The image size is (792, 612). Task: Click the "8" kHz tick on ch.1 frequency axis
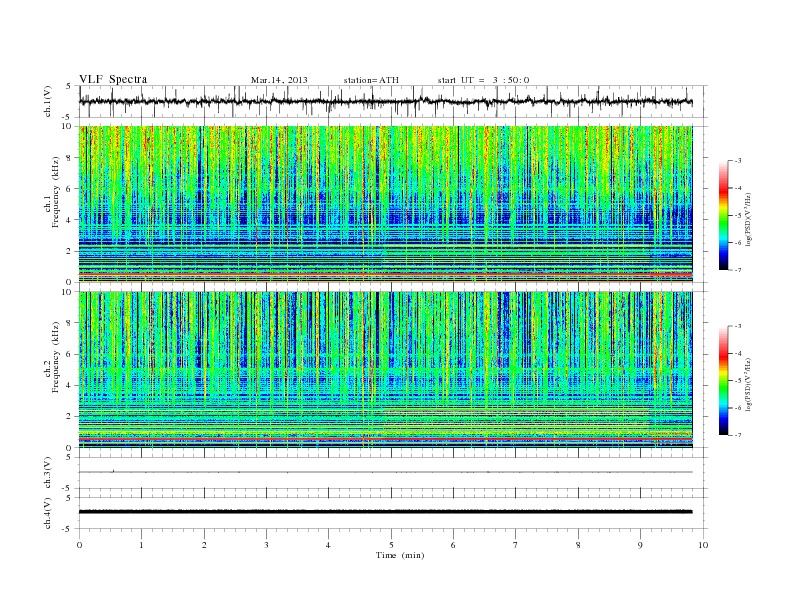tap(69, 158)
